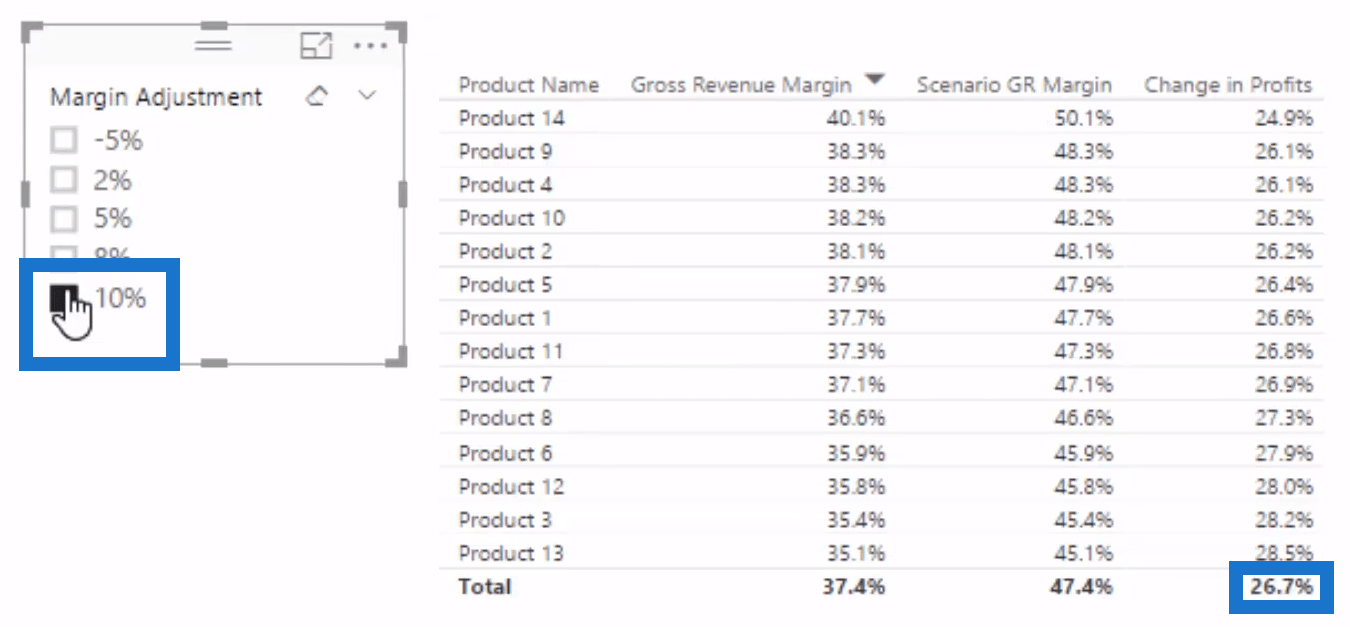1350x627 pixels.
Task: Click the total 47.4% scenario margin
Action: (1082, 587)
